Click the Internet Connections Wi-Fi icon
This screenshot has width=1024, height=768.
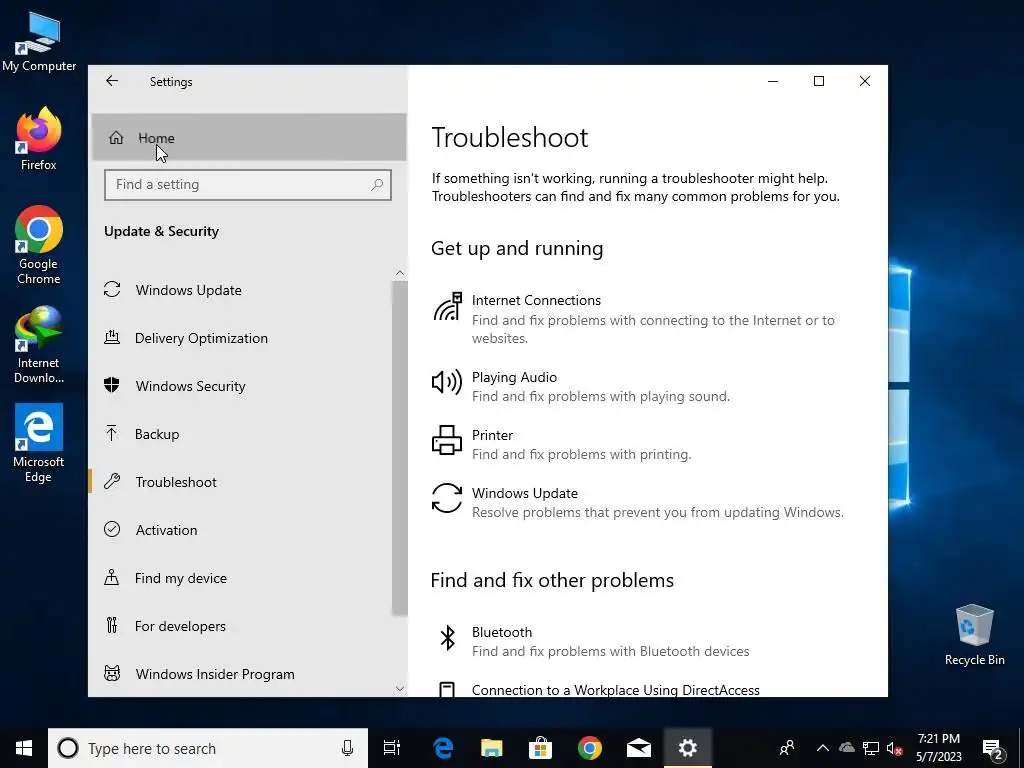447,307
